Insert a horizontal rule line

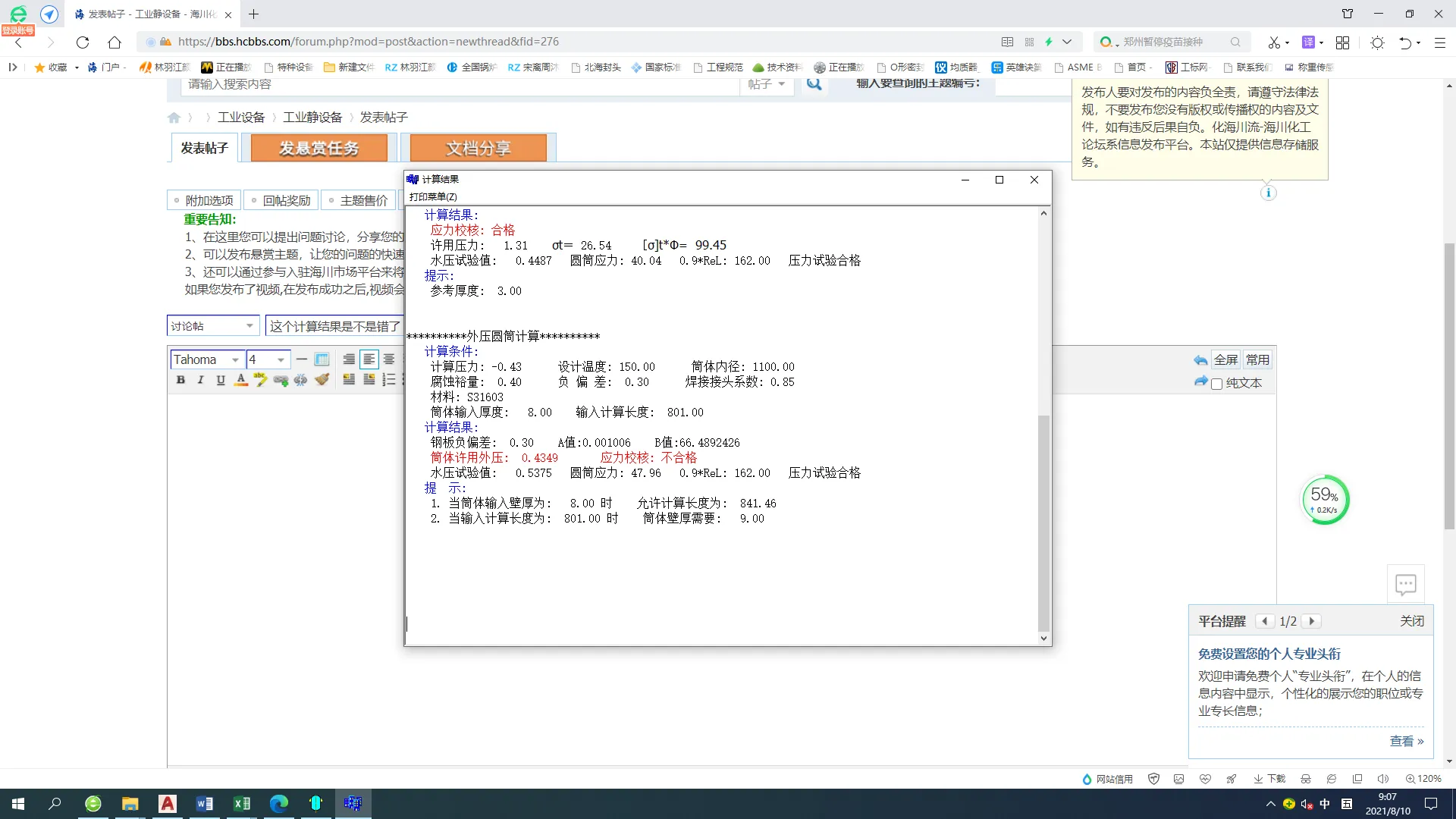click(x=302, y=359)
